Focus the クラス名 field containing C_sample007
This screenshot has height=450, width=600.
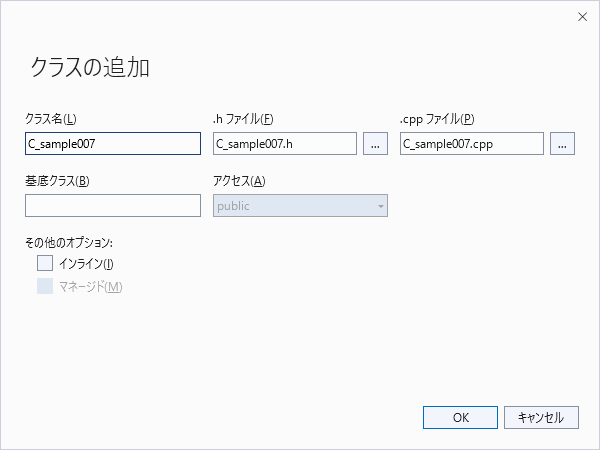(x=113, y=144)
